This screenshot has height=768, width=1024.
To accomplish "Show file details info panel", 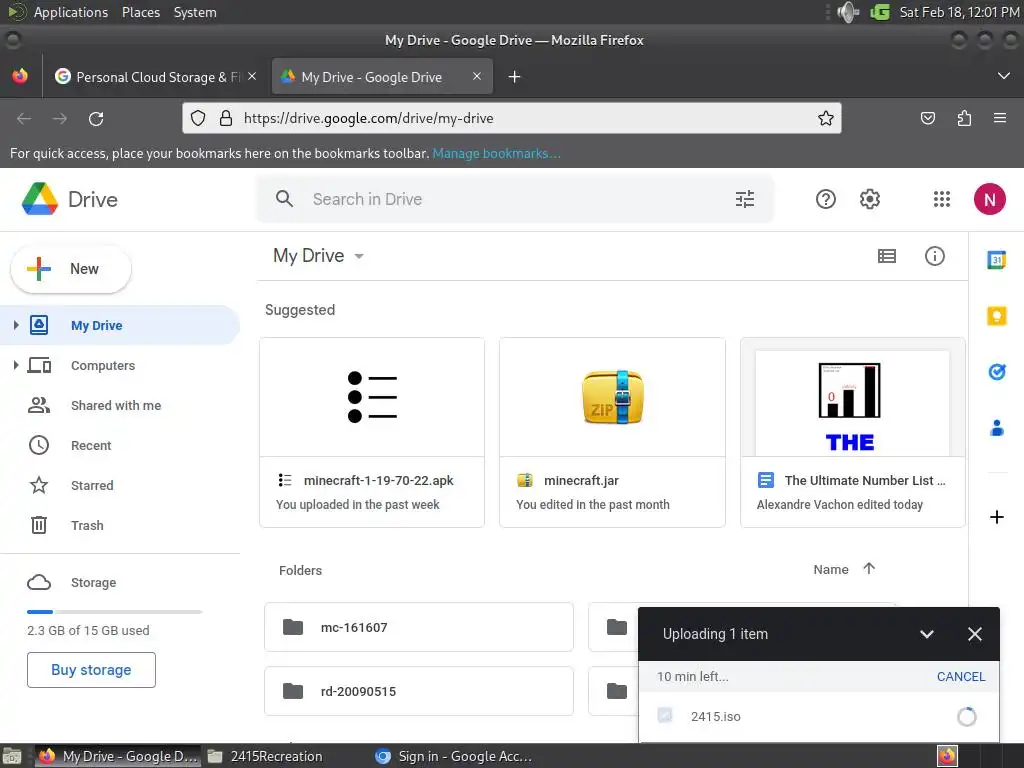I will [x=935, y=256].
